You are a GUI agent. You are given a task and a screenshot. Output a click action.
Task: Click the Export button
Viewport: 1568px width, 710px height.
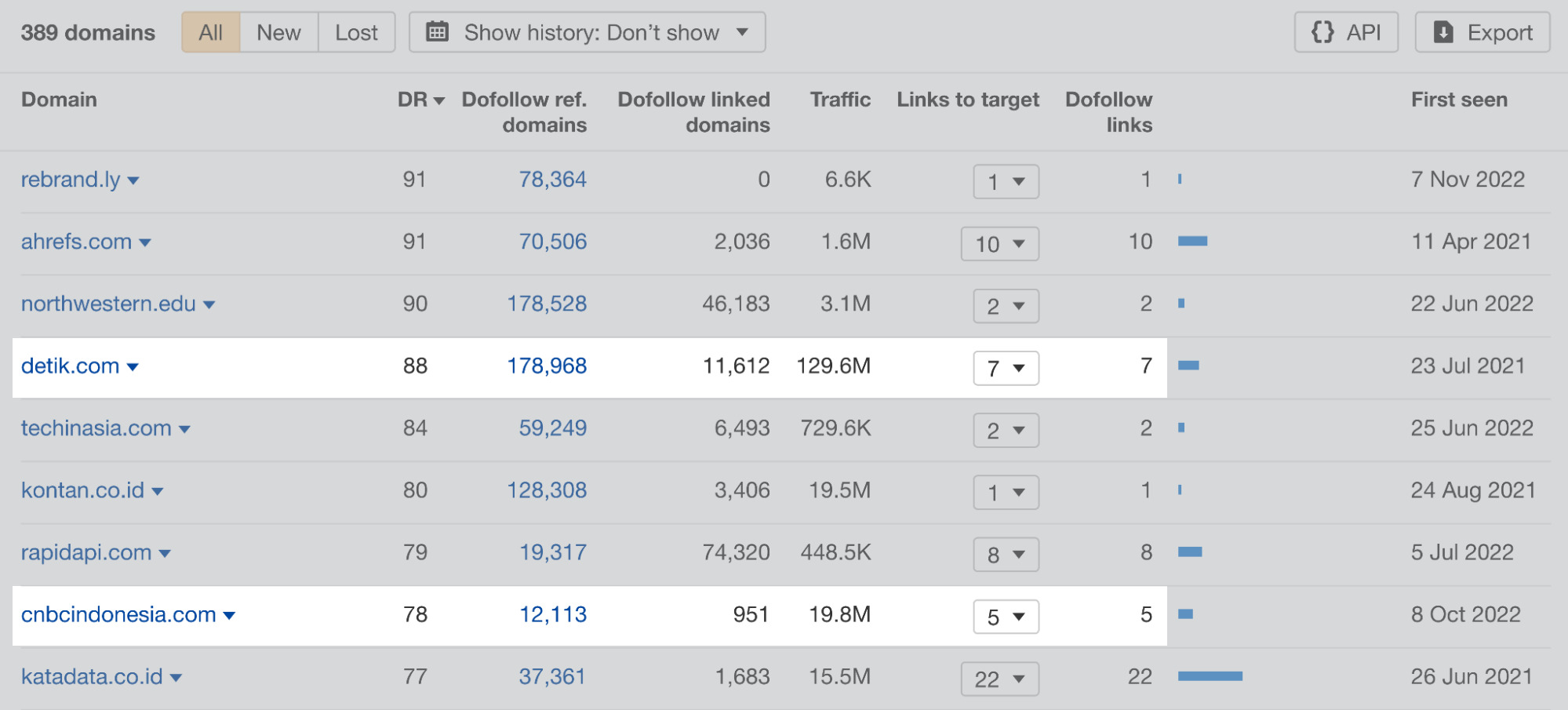pos(1482,32)
